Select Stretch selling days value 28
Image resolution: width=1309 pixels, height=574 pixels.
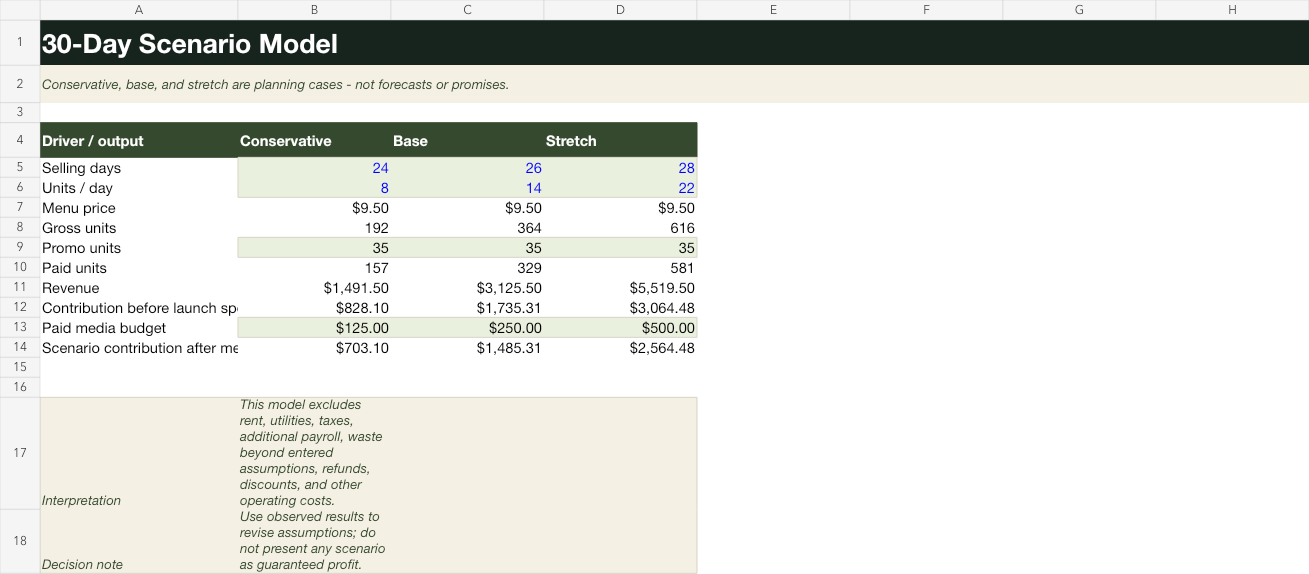[620, 168]
